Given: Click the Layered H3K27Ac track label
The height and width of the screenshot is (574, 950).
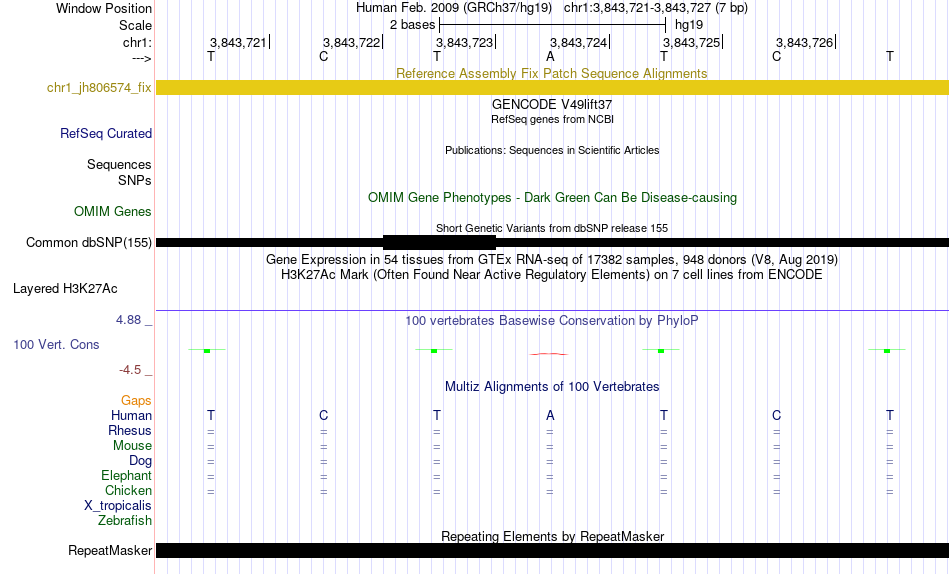Looking at the screenshot, I should (x=65, y=289).
